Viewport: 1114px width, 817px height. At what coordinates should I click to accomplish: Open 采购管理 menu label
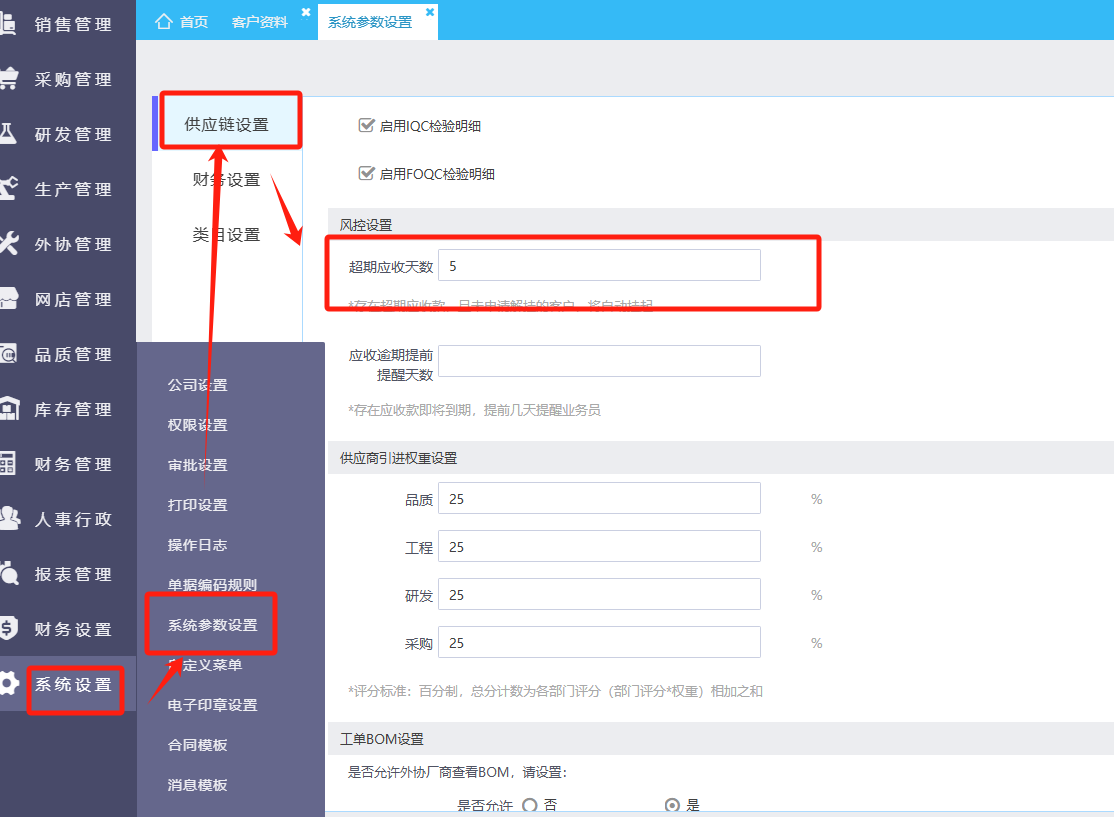point(73,79)
